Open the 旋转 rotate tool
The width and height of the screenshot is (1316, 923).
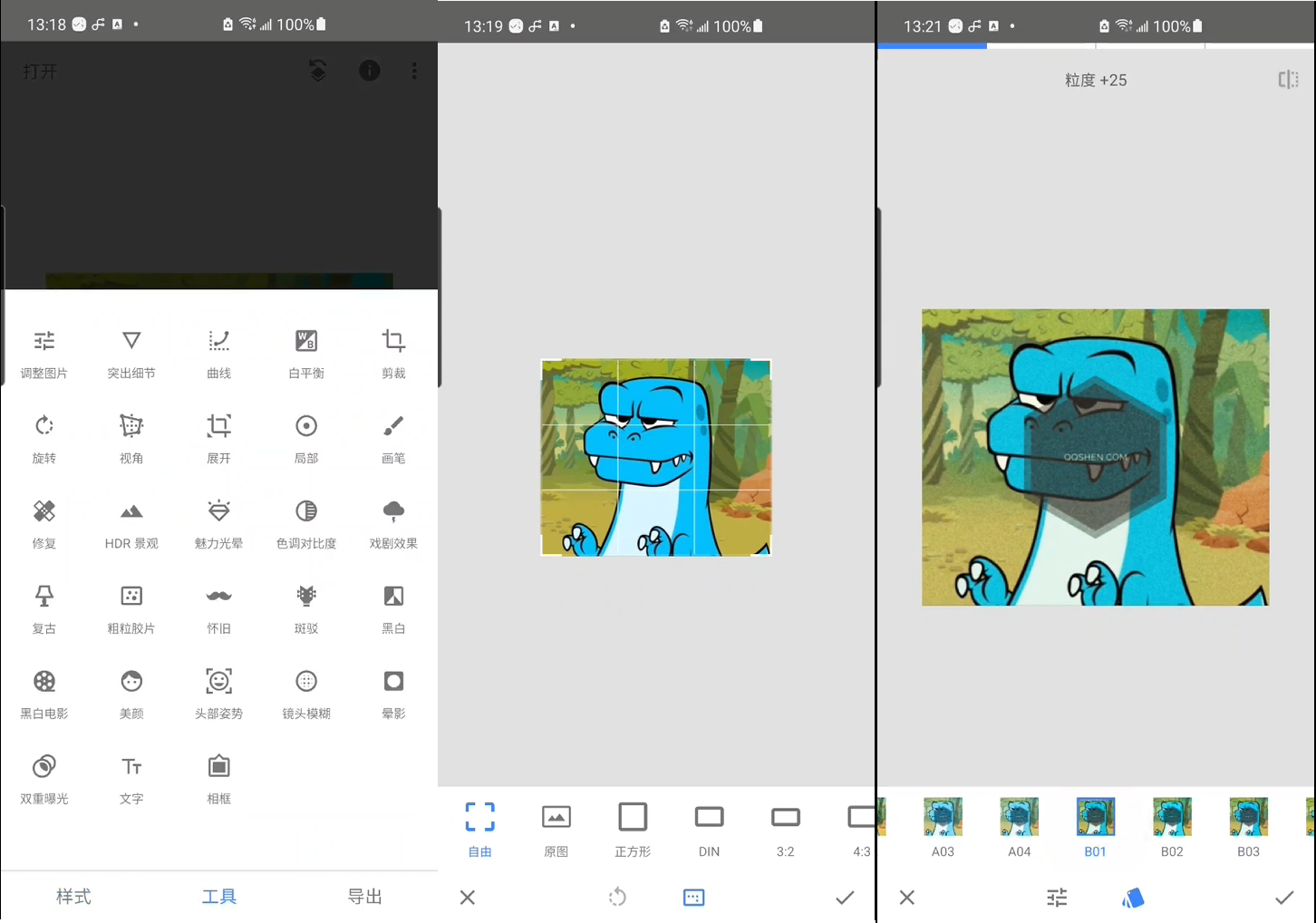pyautogui.click(x=44, y=439)
